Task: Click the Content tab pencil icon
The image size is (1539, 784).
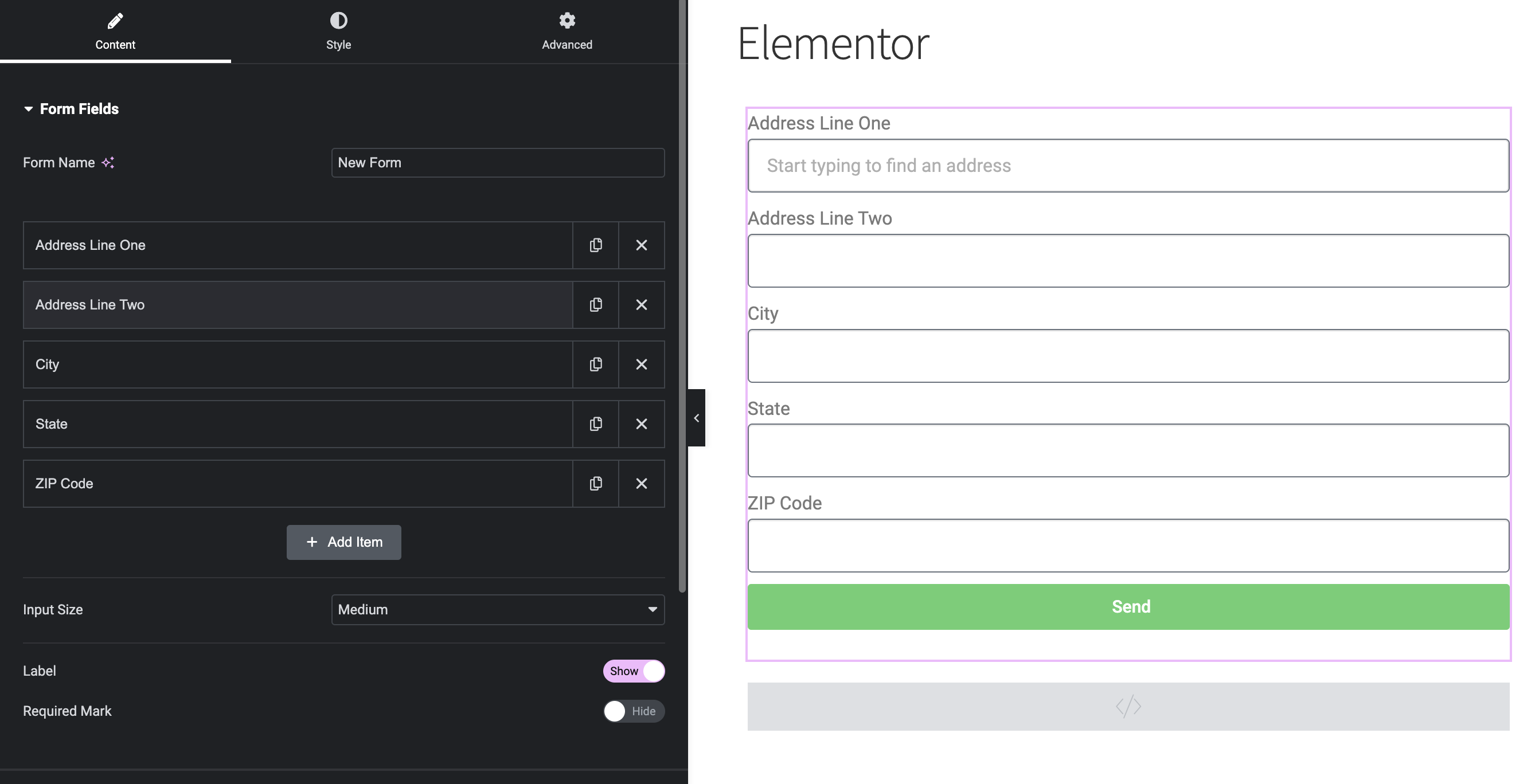Action: click(x=115, y=20)
